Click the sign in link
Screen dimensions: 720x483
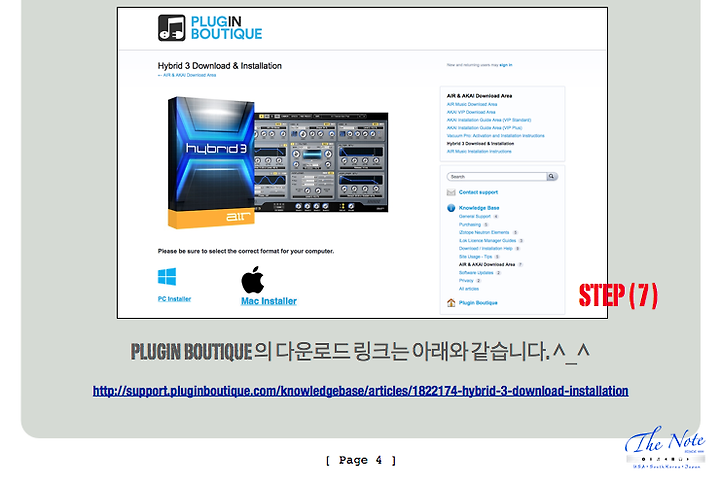pyautogui.click(x=506, y=65)
